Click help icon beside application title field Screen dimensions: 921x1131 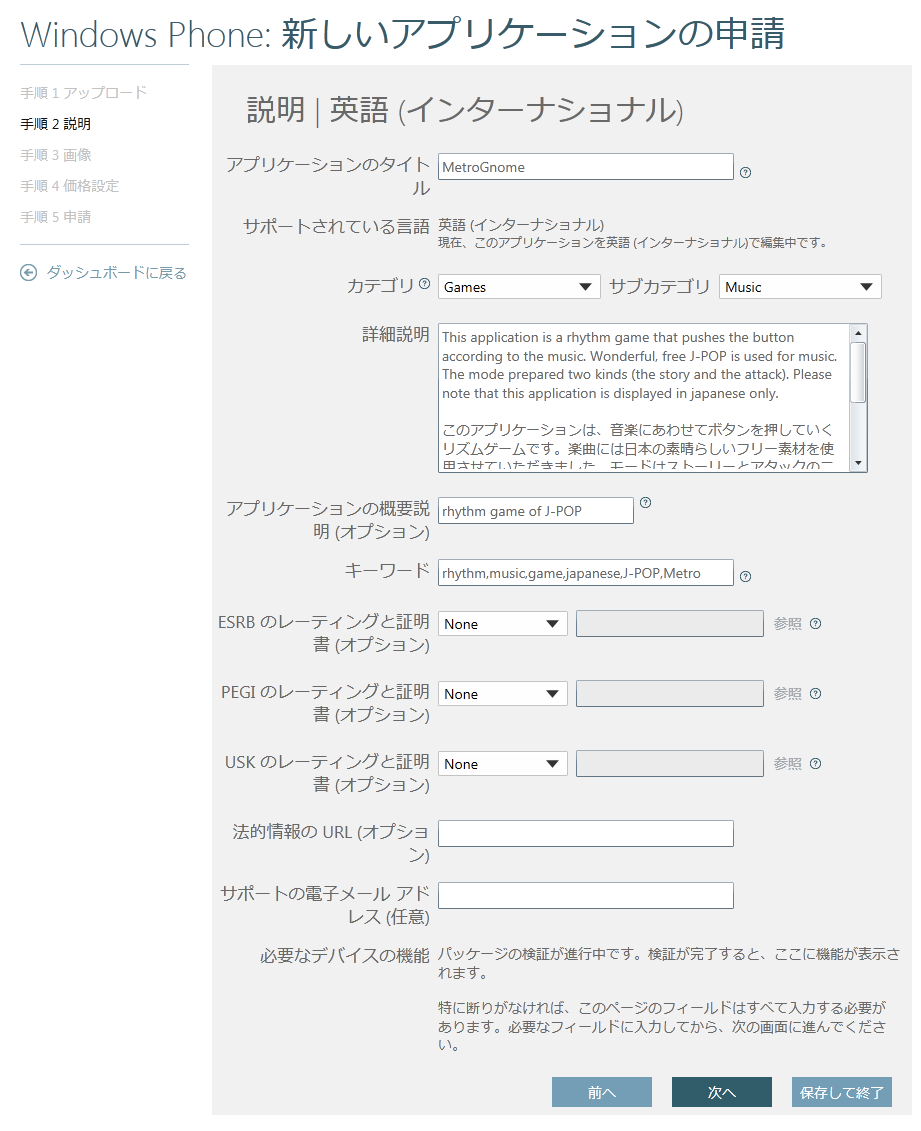(x=746, y=172)
